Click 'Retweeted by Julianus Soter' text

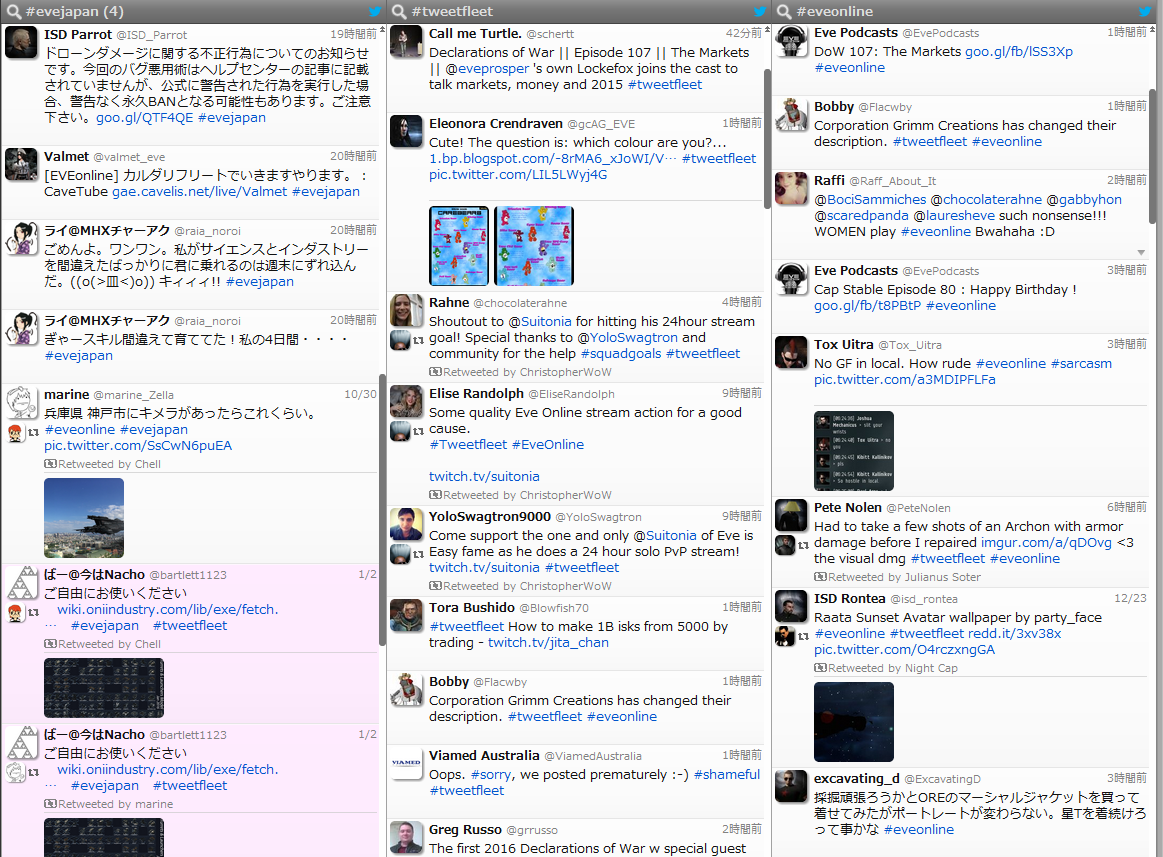coord(904,577)
